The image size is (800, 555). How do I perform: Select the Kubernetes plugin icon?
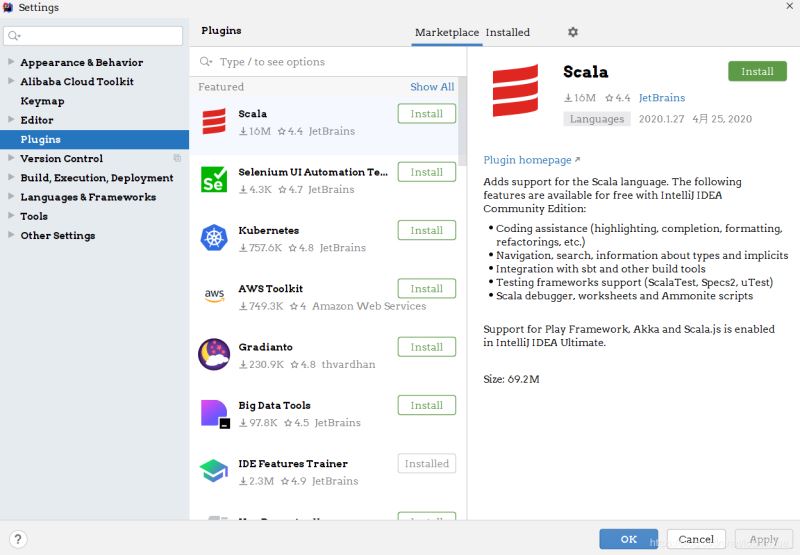pos(214,238)
